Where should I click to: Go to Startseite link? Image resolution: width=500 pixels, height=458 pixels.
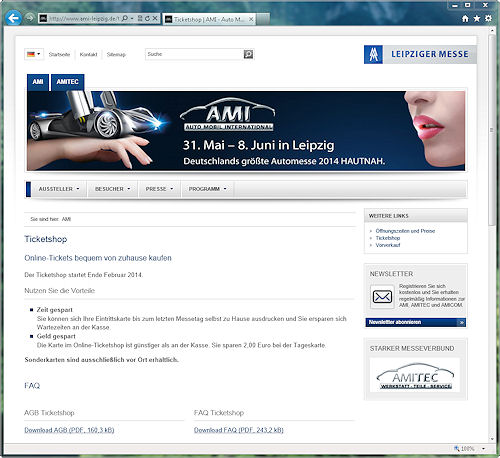click(x=59, y=54)
